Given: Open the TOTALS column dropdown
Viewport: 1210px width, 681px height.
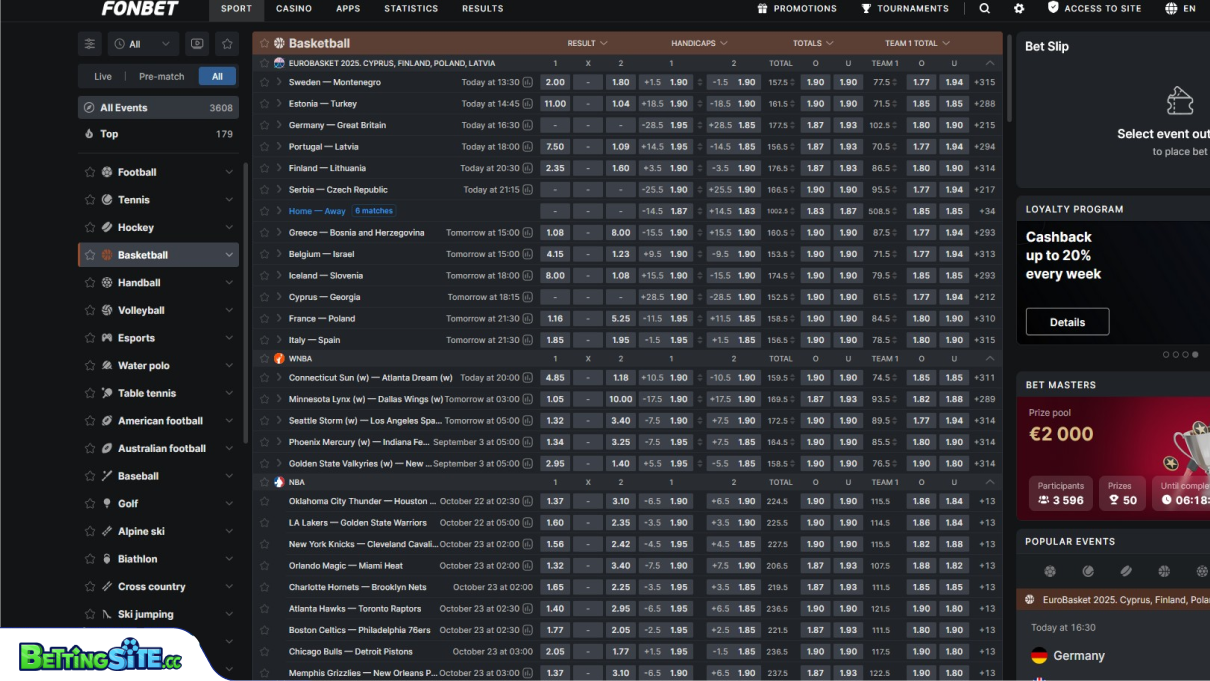Looking at the screenshot, I should [x=813, y=43].
